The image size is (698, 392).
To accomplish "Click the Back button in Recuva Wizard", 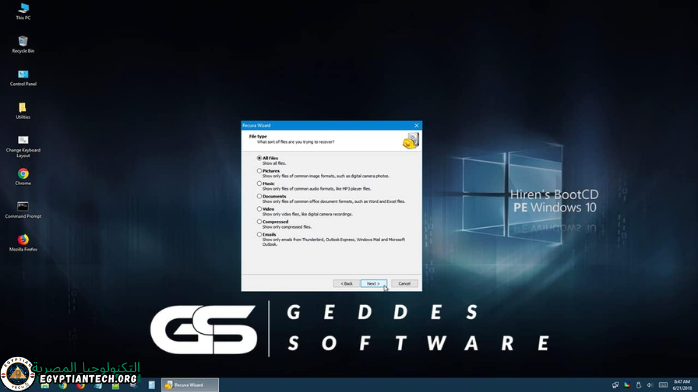I will (346, 283).
